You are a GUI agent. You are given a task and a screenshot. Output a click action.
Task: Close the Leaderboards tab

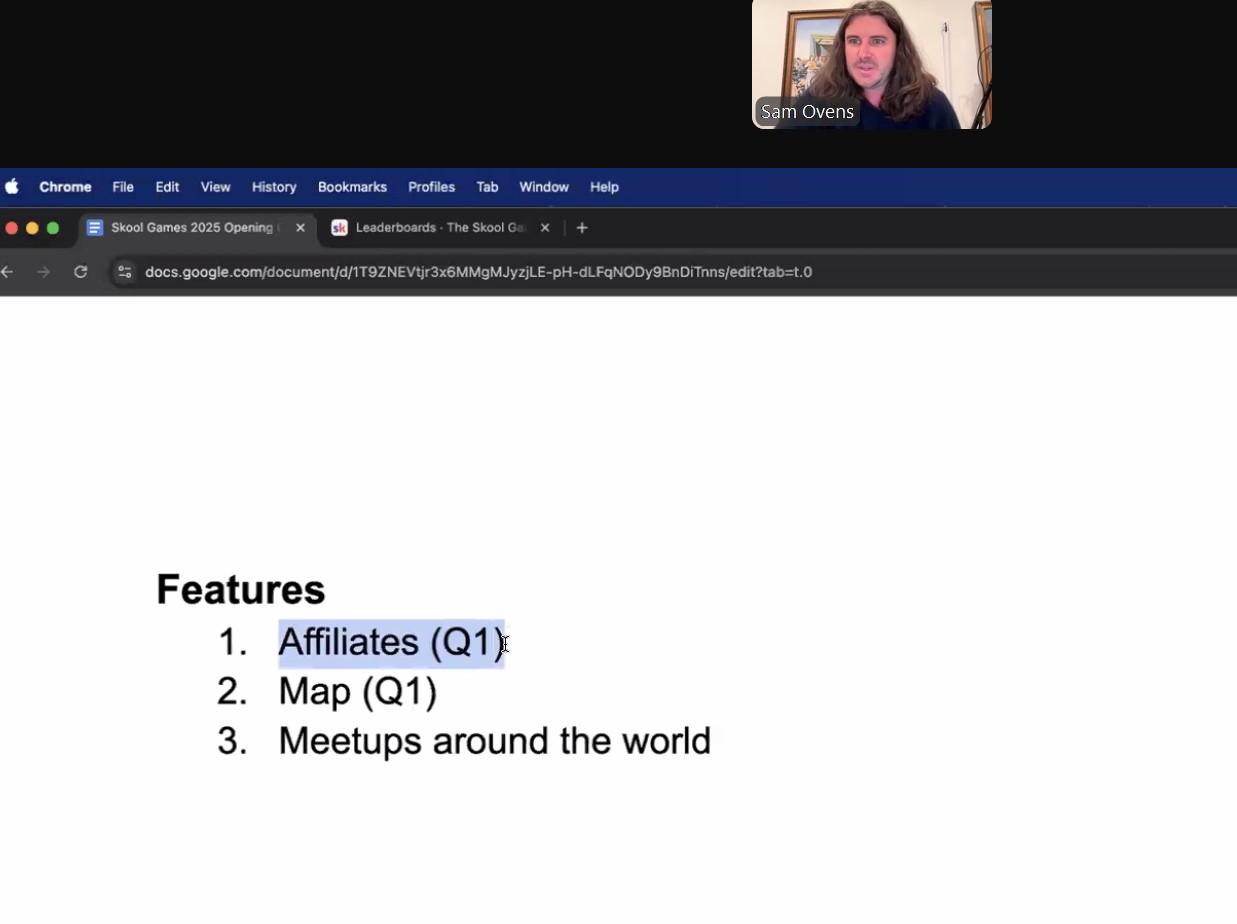(545, 228)
